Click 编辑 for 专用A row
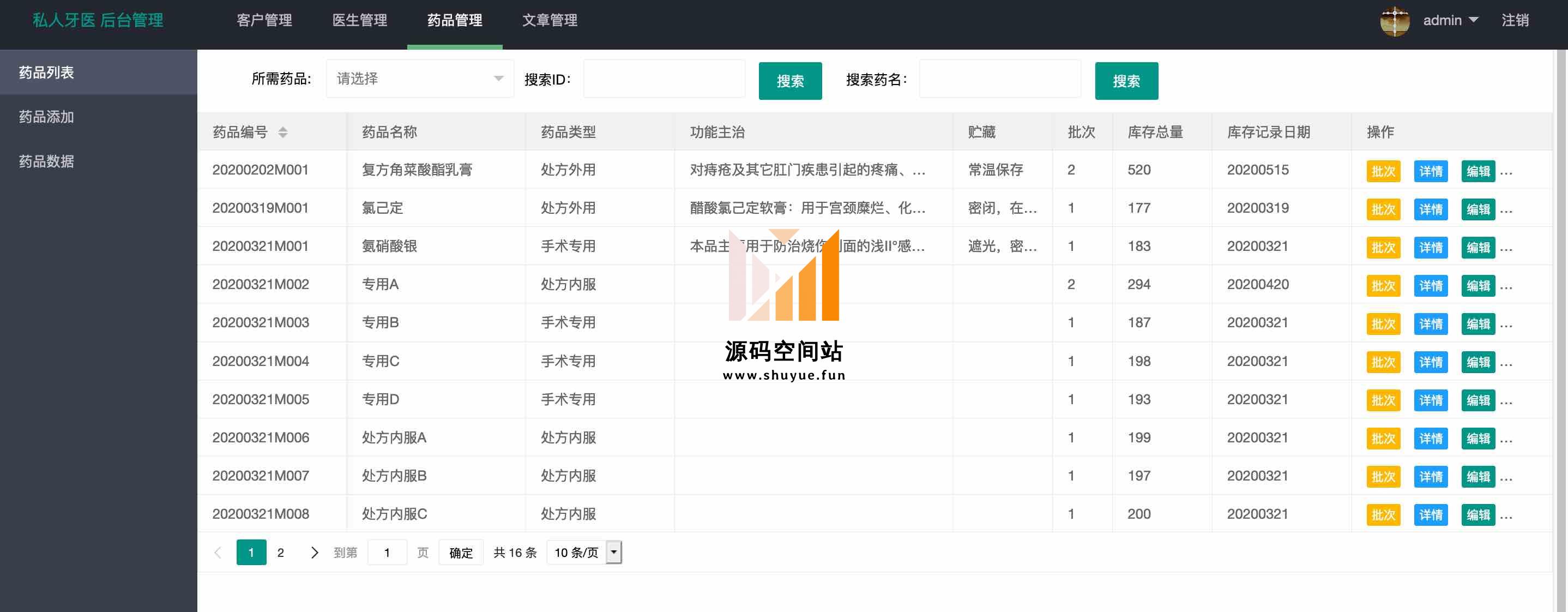Screen dimensions: 1568x612 tap(1478, 286)
